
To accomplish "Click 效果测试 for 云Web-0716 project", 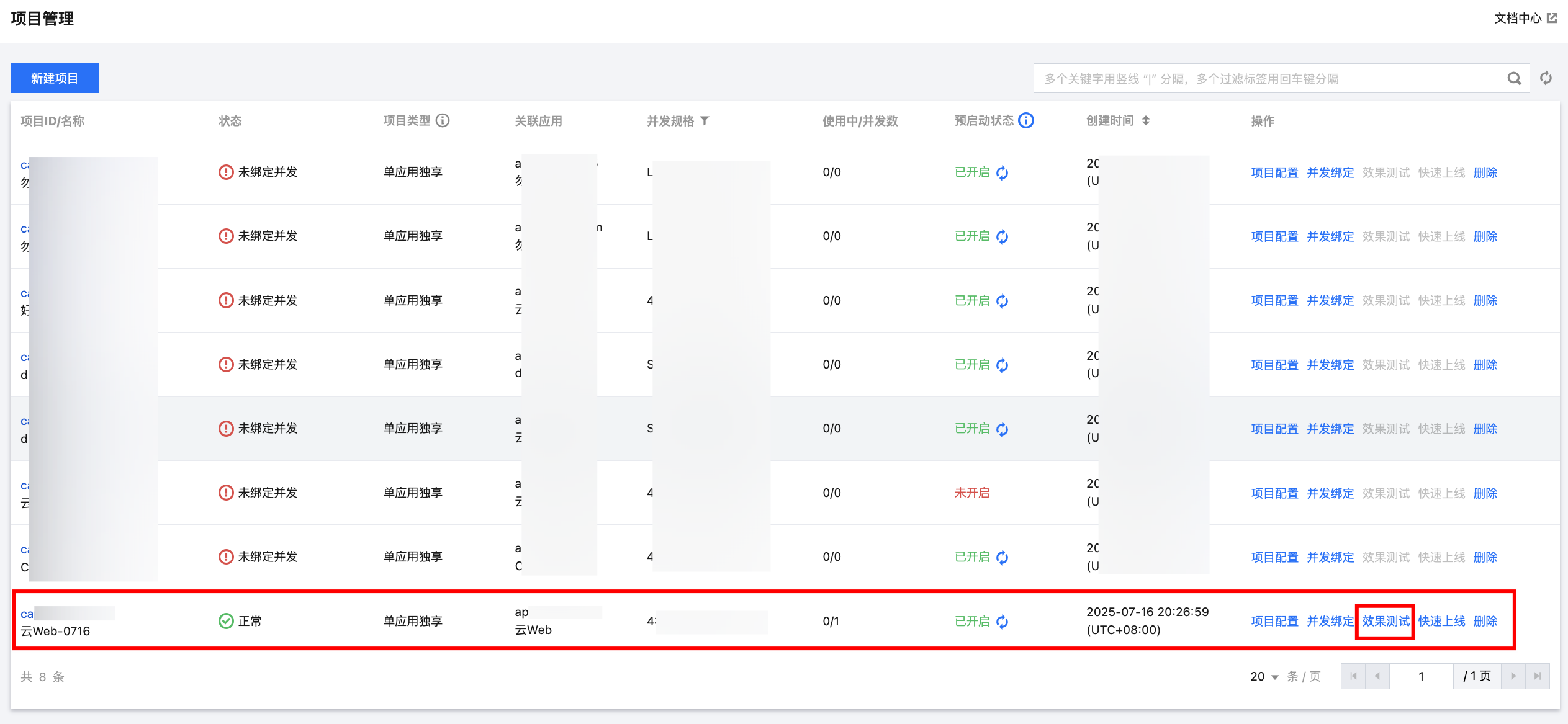I will 1386,621.
